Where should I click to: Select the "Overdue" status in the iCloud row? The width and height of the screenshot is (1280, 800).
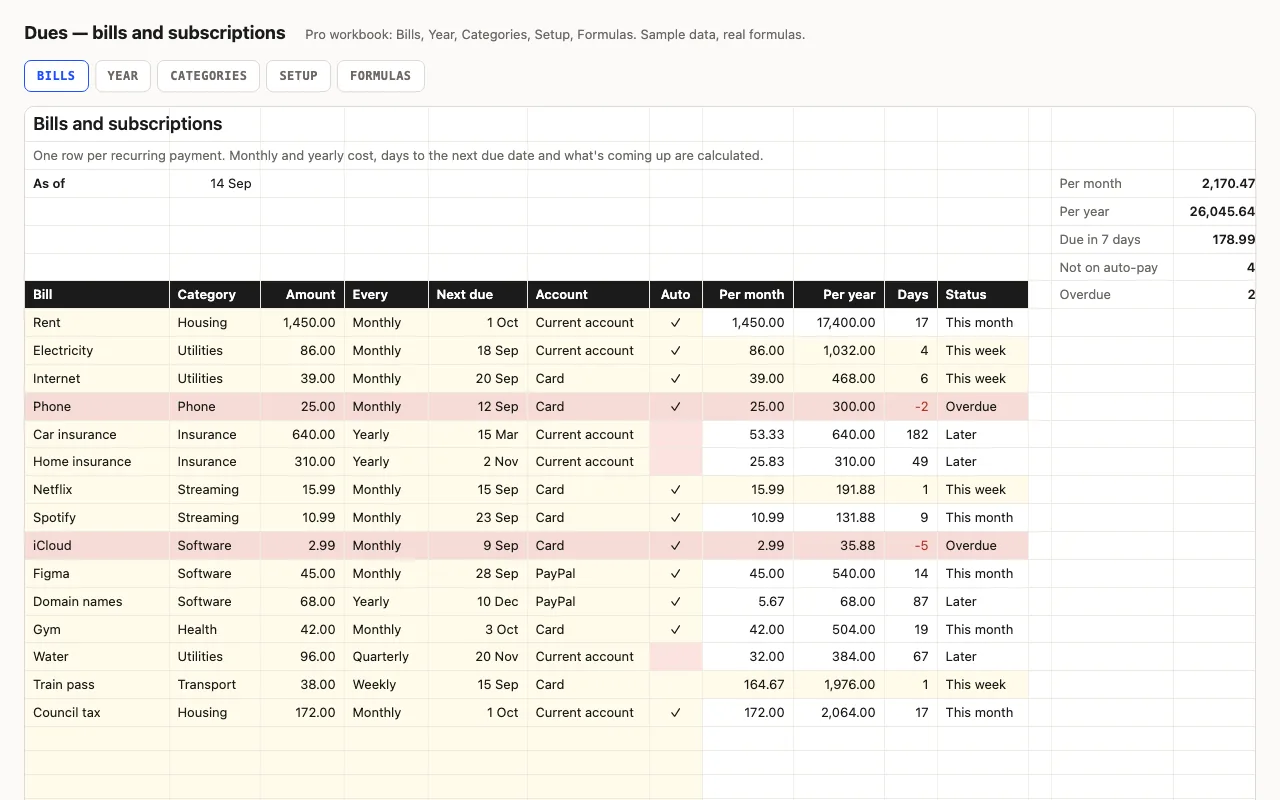[x=983, y=546]
